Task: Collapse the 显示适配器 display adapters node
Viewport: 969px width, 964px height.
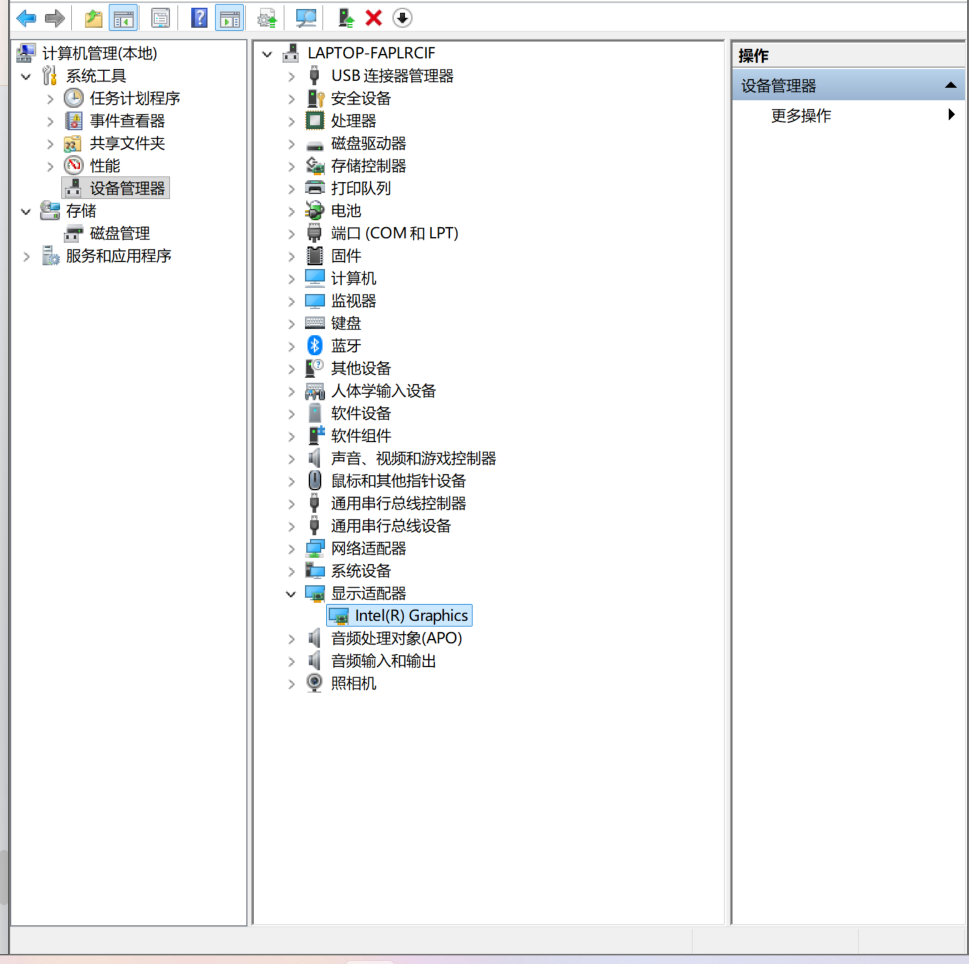Action: coord(291,594)
